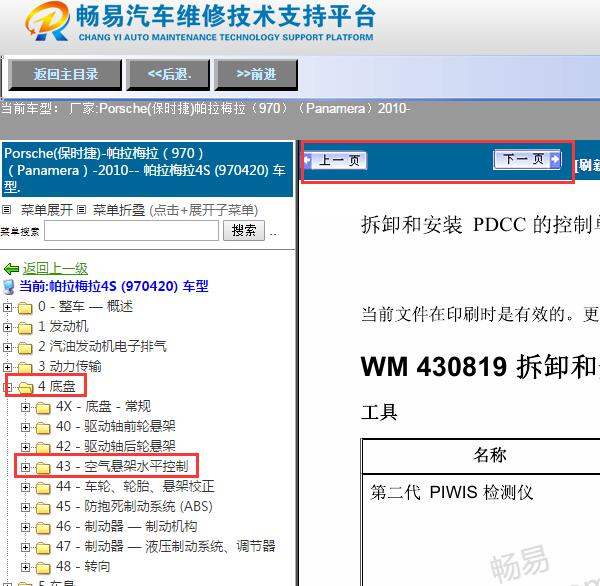Viewport: 600px width, 586px height.
Task: Open the next page with 下一页
Action: point(527,158)
